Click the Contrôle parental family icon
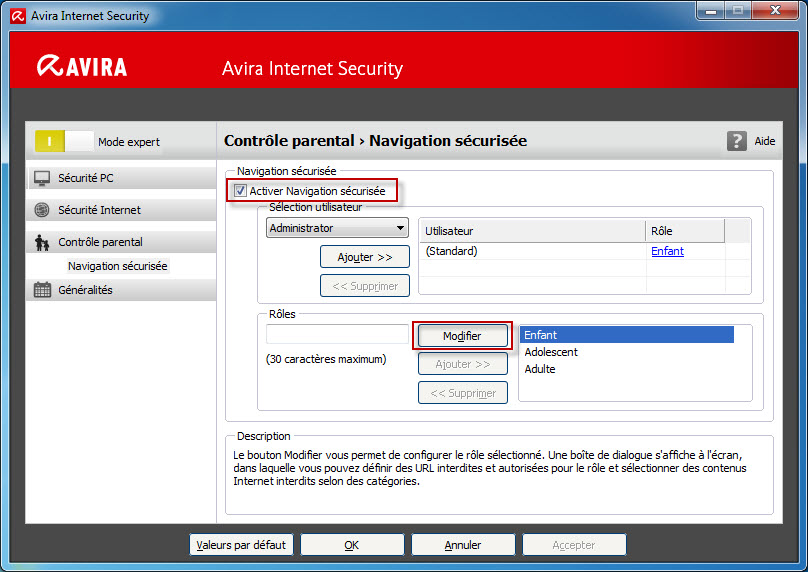The width and height of the screenshot is (808, 572). tap(42, 242)
